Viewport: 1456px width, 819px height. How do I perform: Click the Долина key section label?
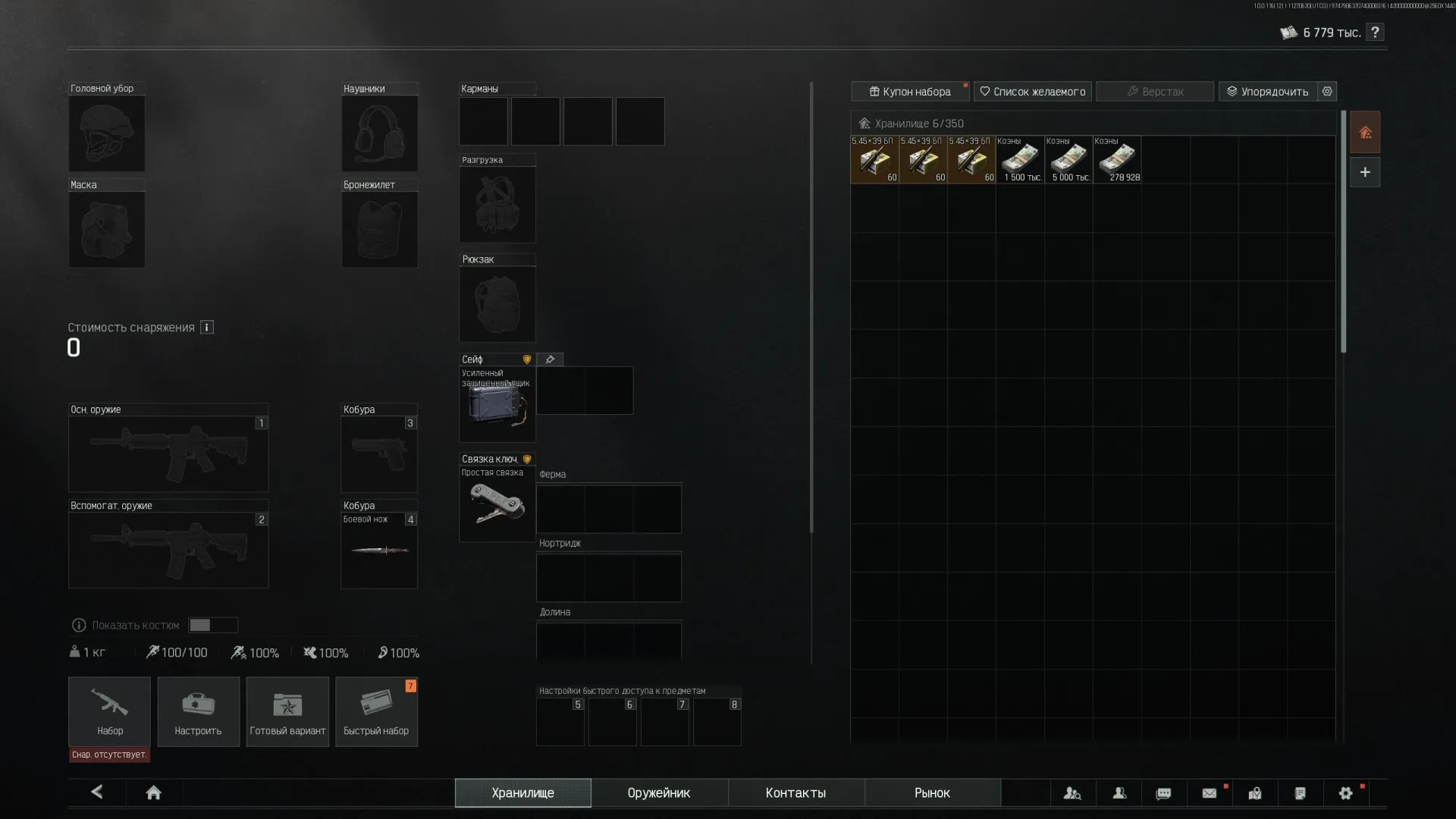[555, 613]
